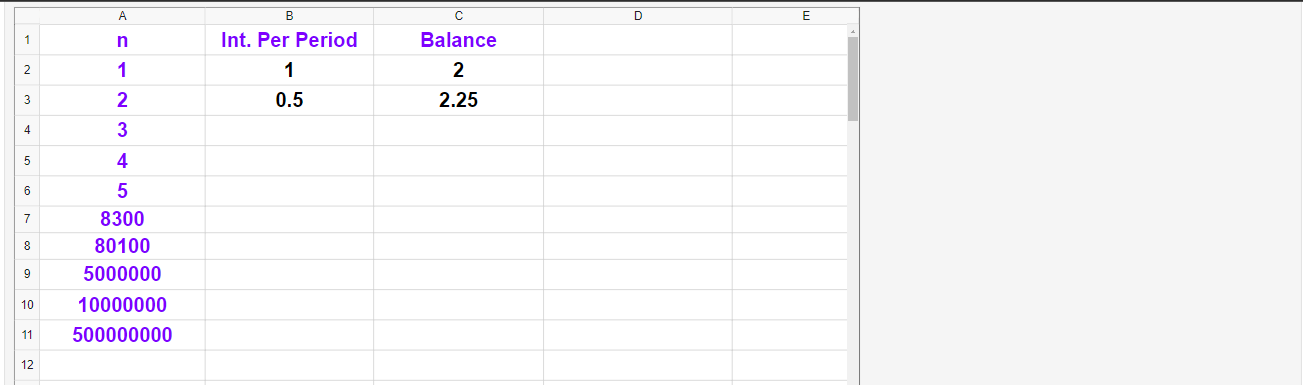Select row 3 header
Viewport: 1303px width, 385px height.
click(x=27, y=100)
